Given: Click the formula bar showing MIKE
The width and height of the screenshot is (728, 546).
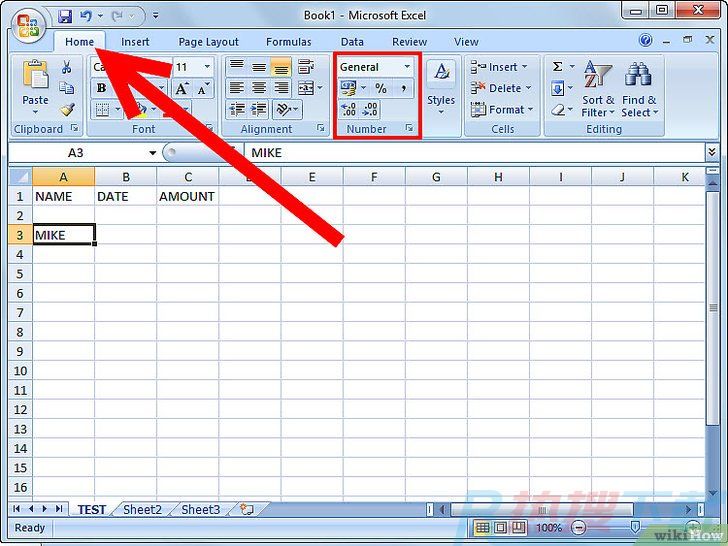Looking at the screenshot, I should (x=474, y=153).
